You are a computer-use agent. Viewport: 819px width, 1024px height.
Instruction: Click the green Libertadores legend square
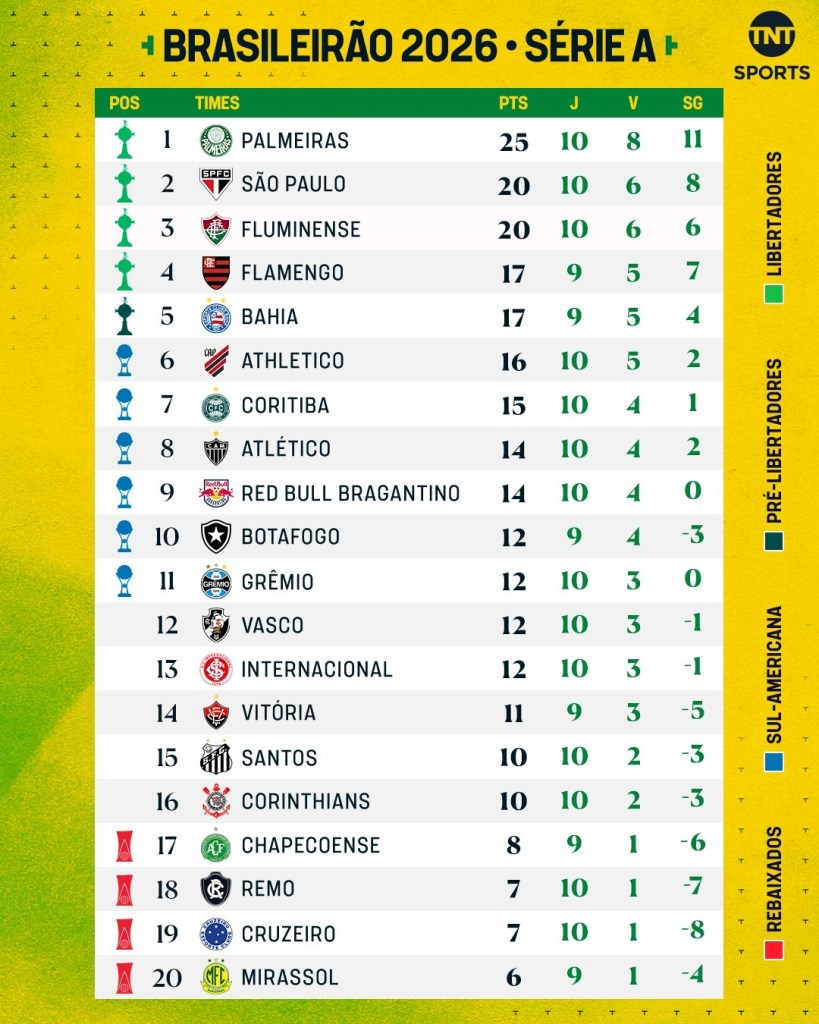774,295
